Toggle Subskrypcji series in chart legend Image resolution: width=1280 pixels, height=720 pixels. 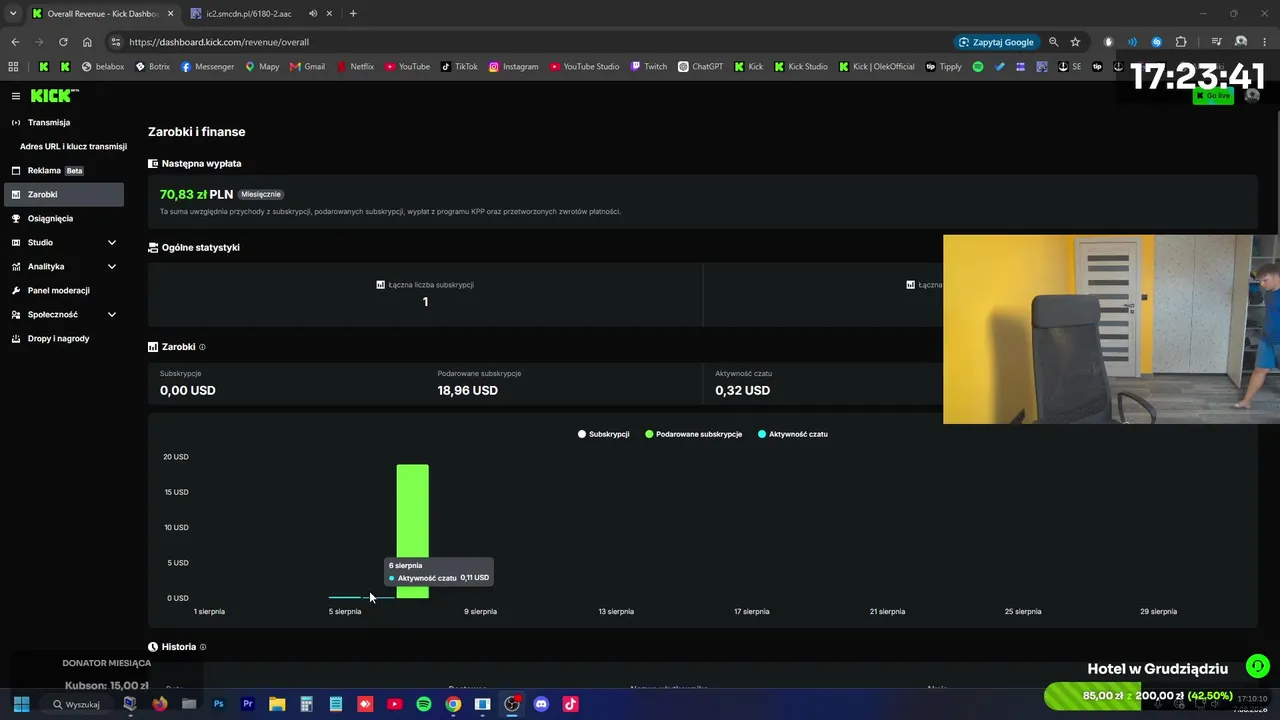[604, 434]
